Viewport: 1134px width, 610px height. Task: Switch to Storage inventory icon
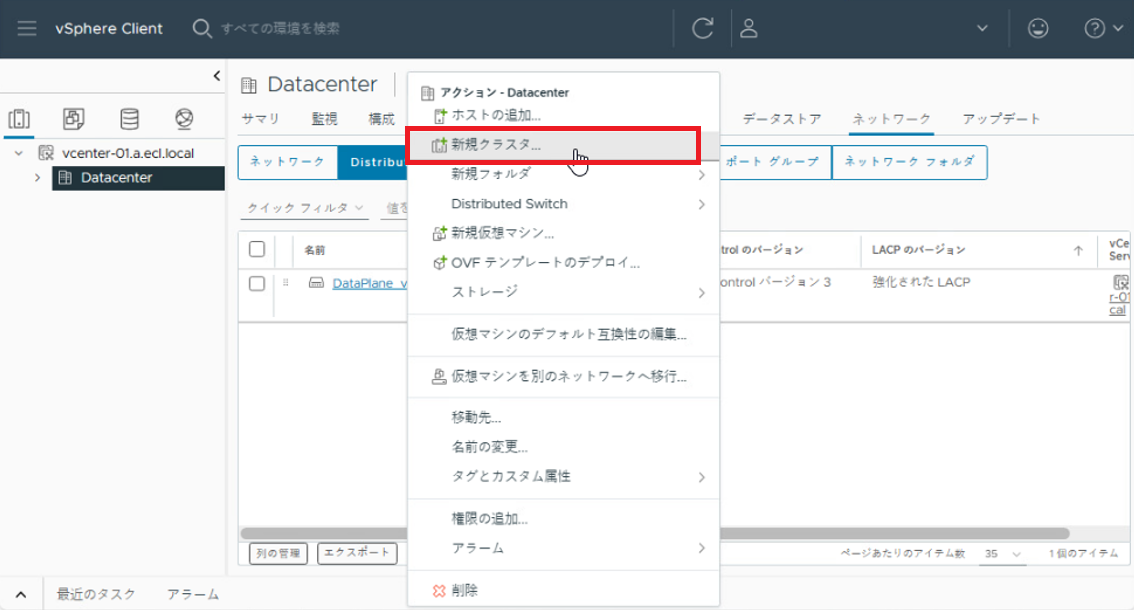[x=129, y=120]
